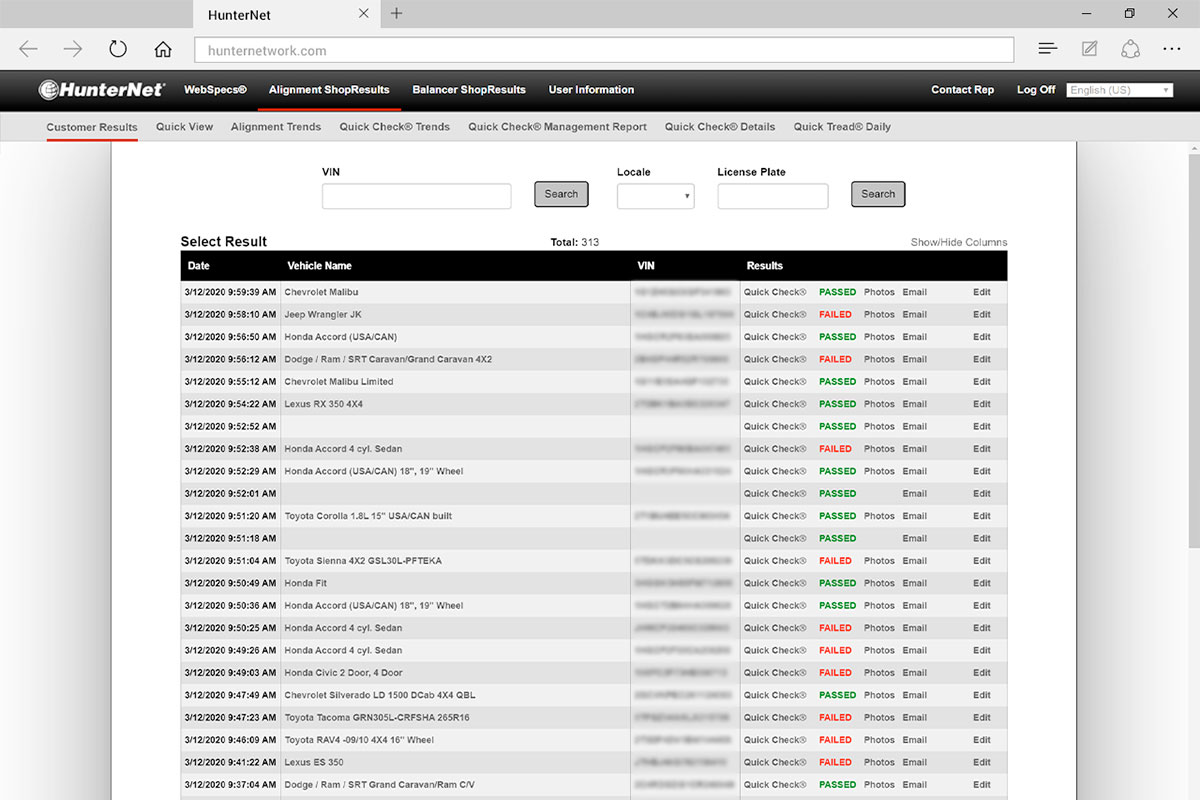Click the VIN input field
The width and height of the screenshot is (1200, 800).
click(416, 196)
